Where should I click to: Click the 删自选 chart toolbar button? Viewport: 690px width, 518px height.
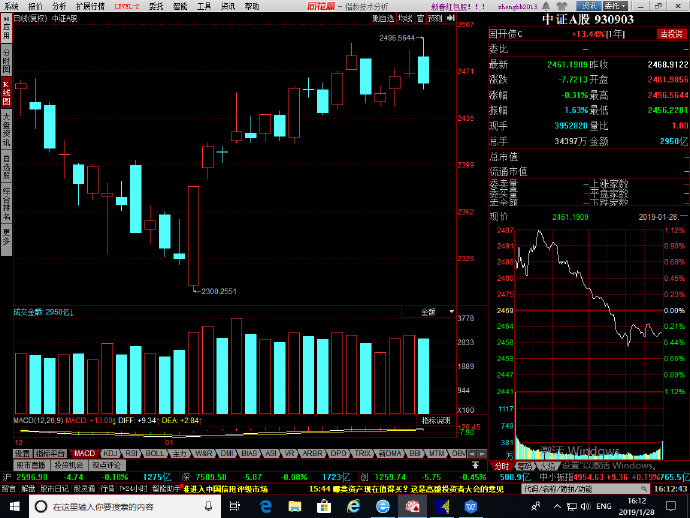[383, 18]
